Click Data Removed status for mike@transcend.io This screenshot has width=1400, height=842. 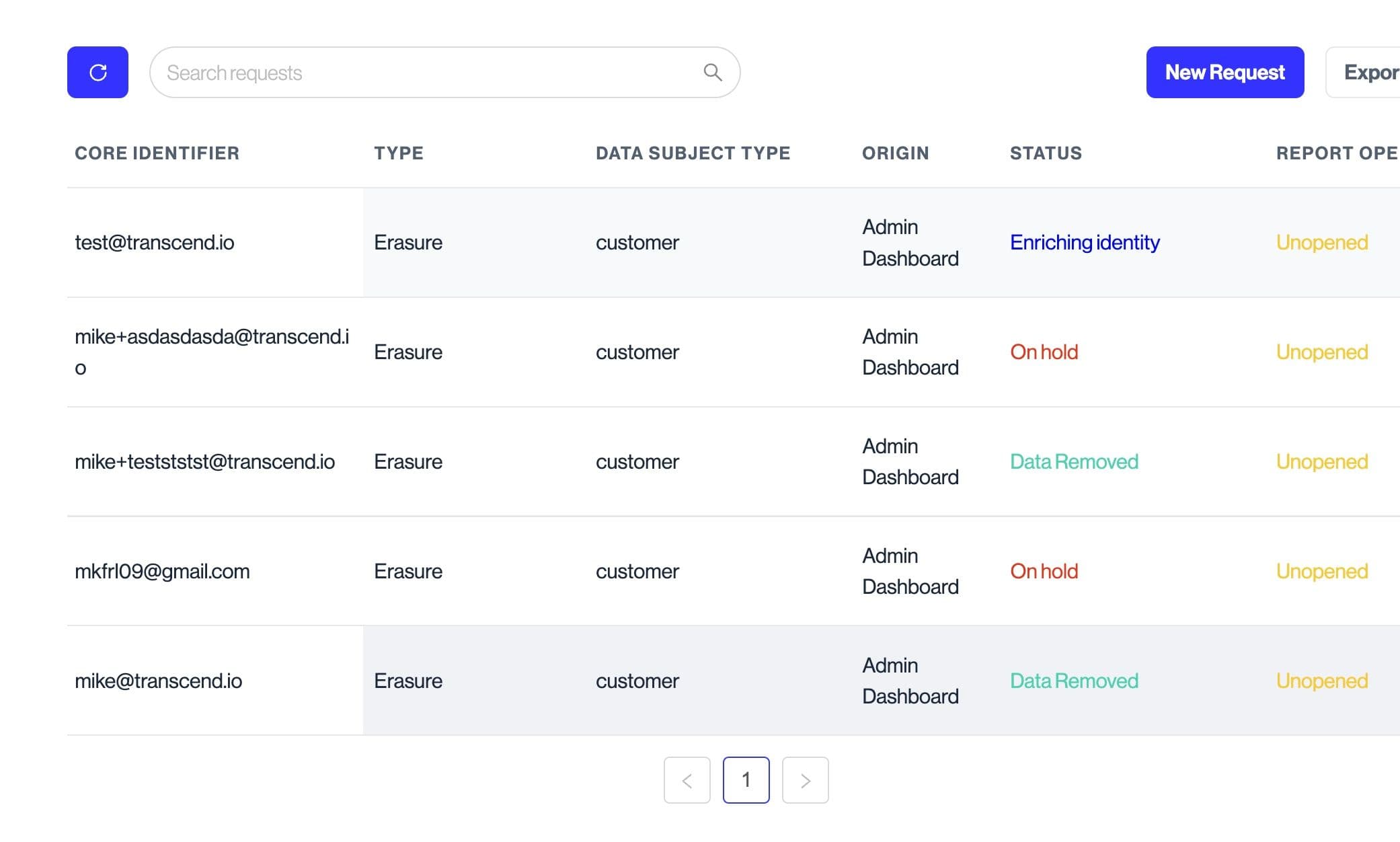point(1074,681)
